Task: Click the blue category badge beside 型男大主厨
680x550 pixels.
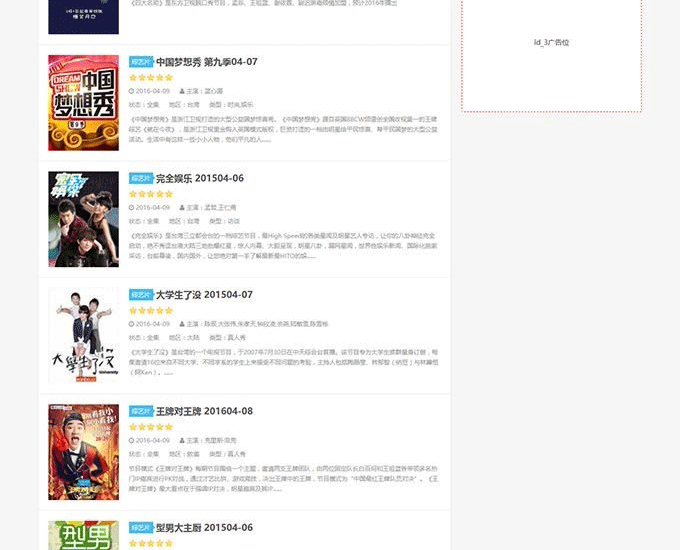Action: (141, 528)
